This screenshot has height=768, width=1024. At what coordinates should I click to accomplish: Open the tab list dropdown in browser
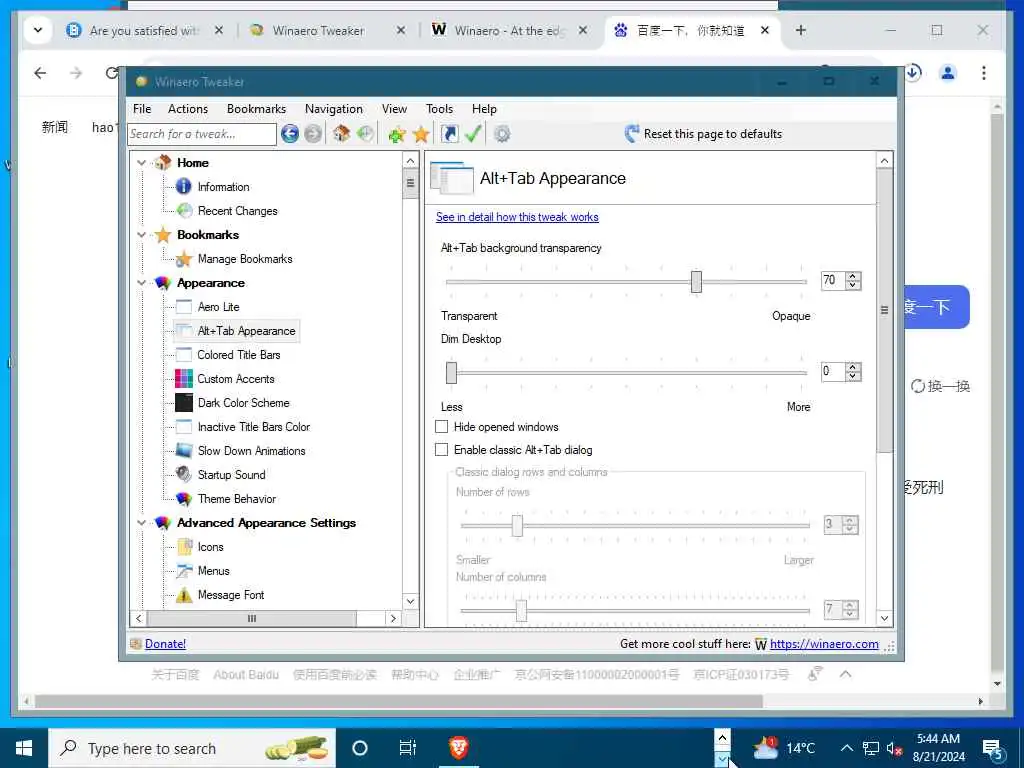click(38, 30)
